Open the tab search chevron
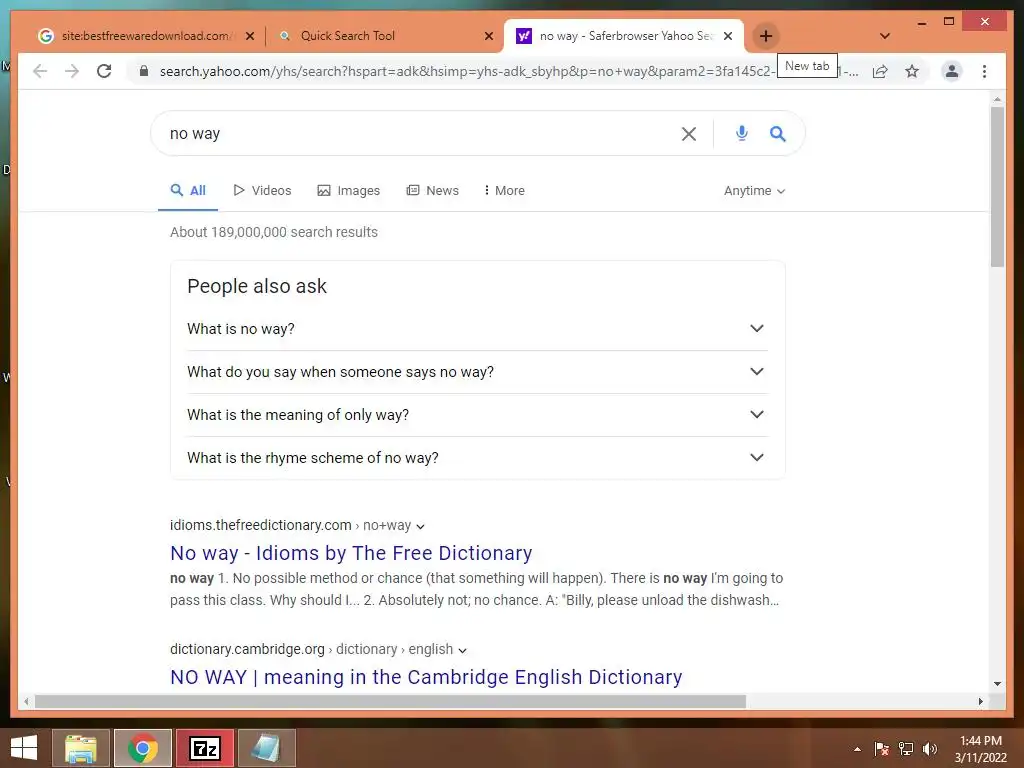The image size is (1024, 768). tap(885, 36)
